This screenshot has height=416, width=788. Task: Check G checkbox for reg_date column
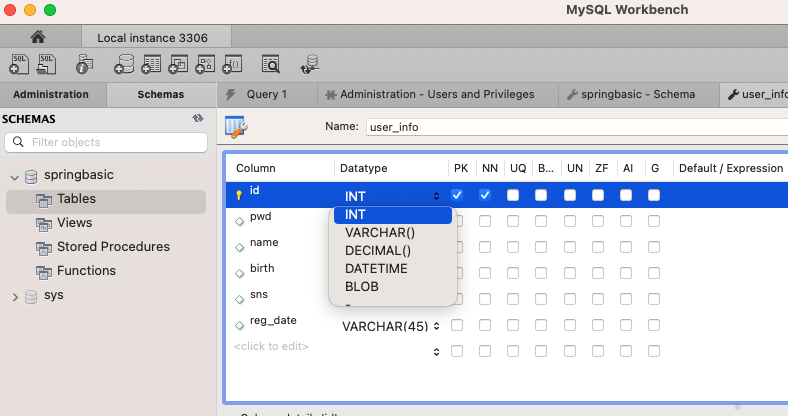point(654,326)
